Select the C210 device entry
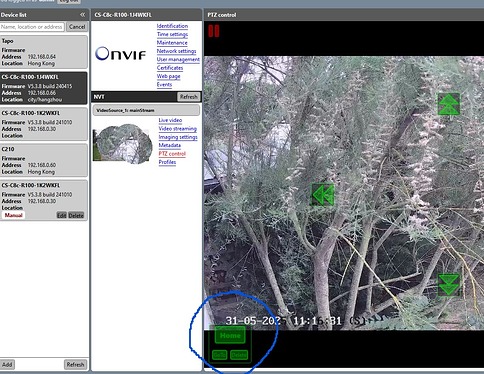The image size is (484, 374). click(x=44, y=160)
